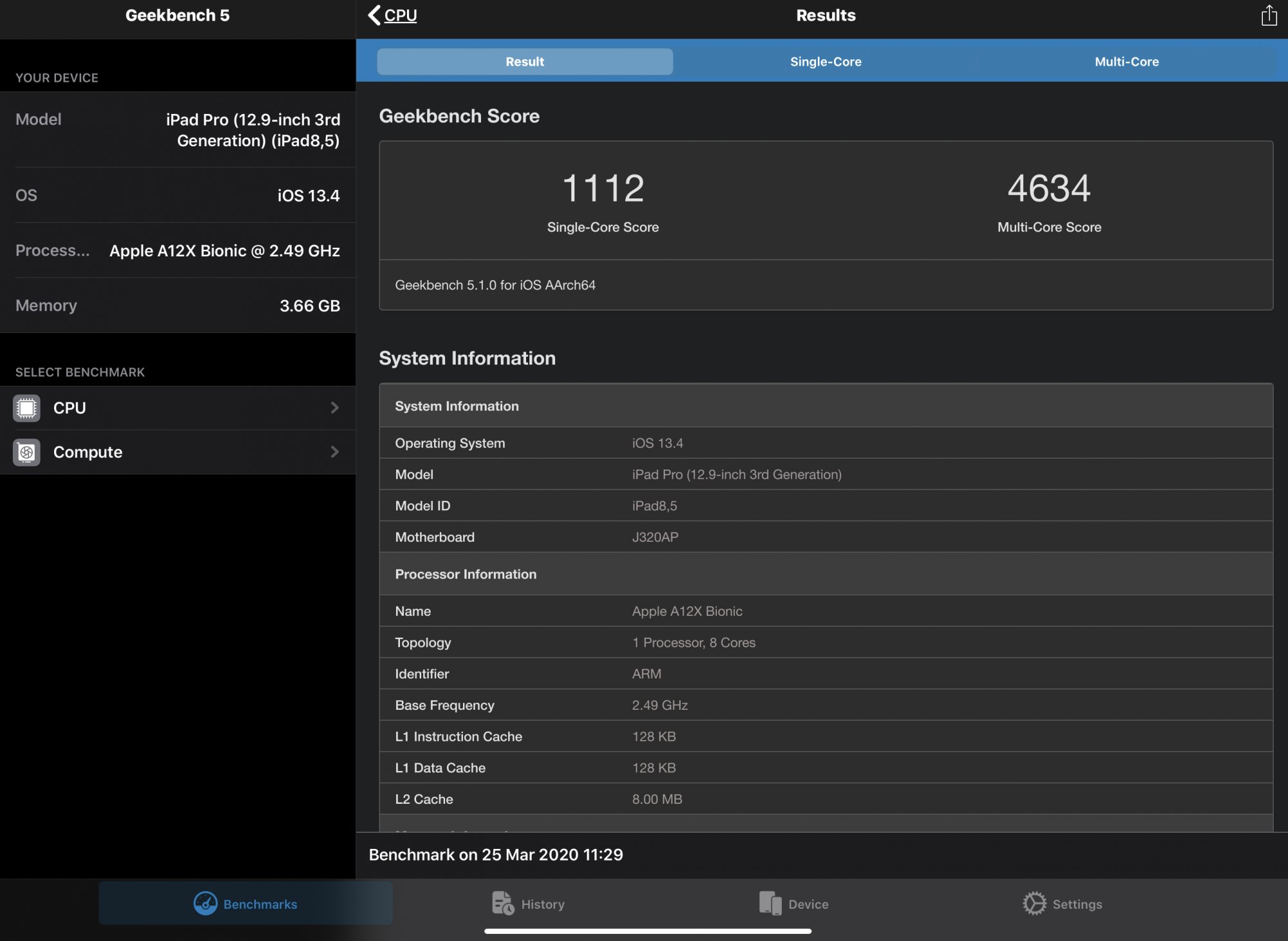Click the multi-core score 4634
Viewport: 1288px width, 941px height.
(x=1049, y=188)
